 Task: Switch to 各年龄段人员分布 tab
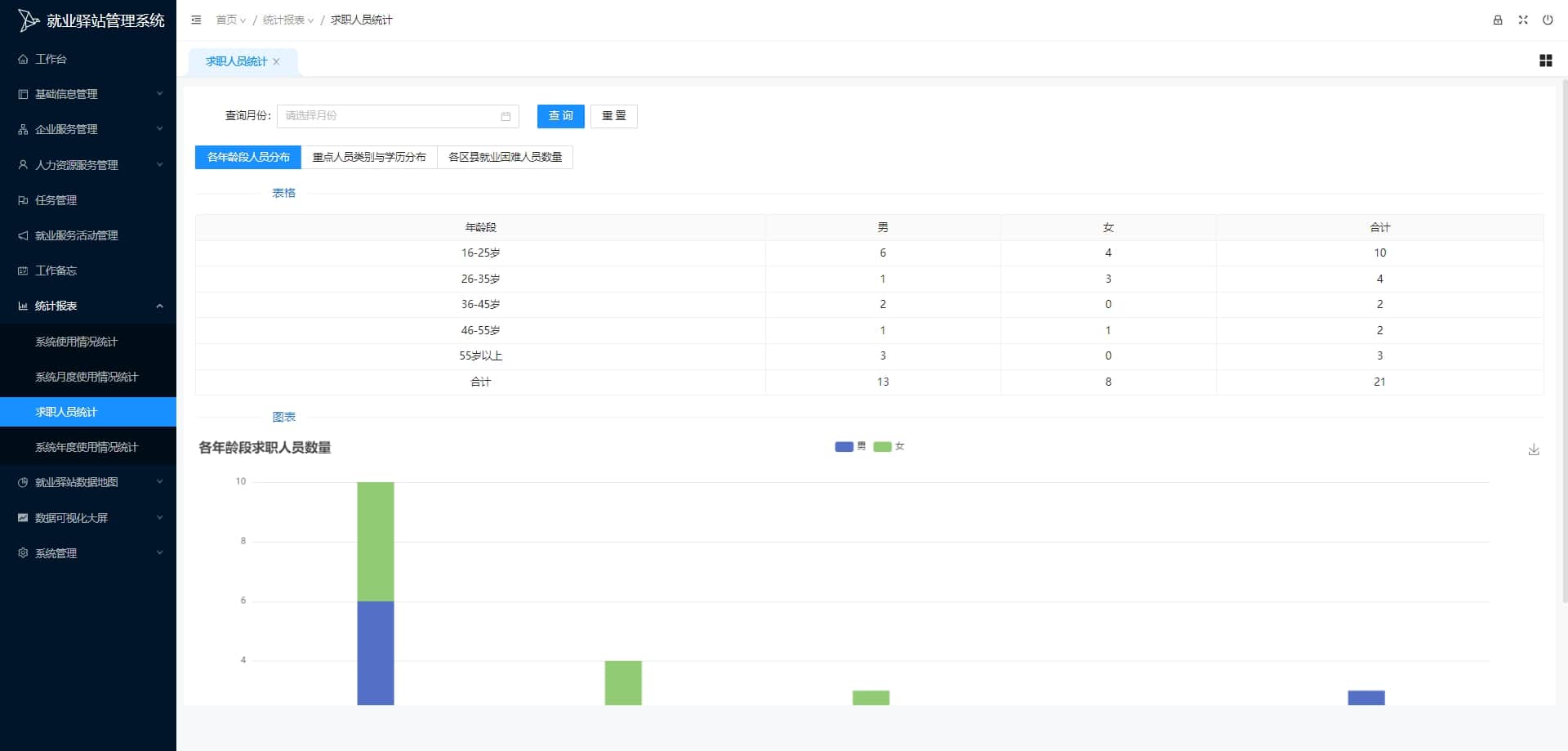tap(248, 157)
